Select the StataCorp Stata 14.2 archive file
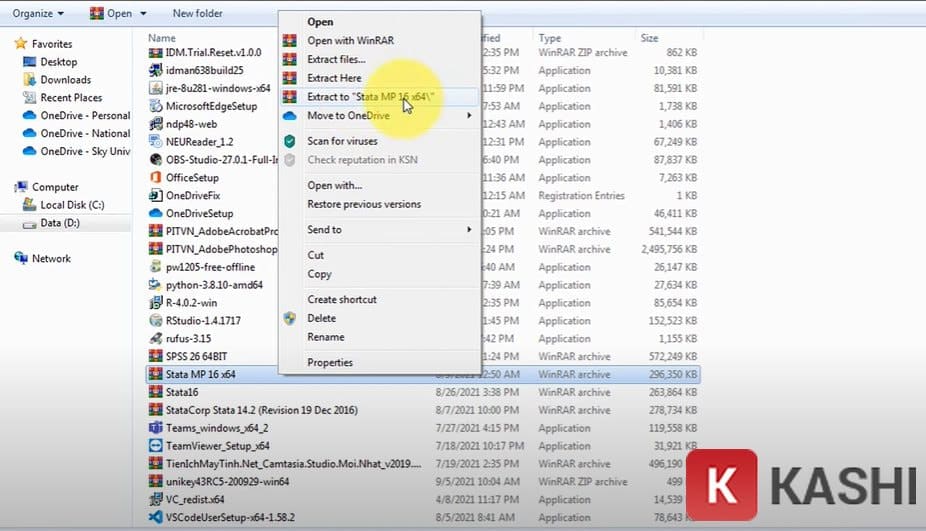Viewport: 926px width, 531px height. [x=262, y=410]
